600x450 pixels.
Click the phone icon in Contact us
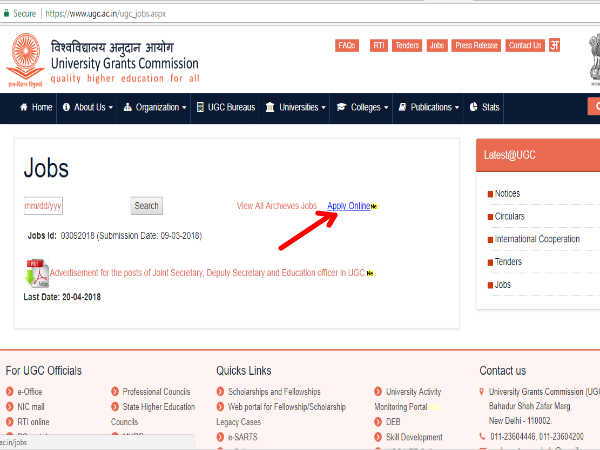(x=483, y=436)
